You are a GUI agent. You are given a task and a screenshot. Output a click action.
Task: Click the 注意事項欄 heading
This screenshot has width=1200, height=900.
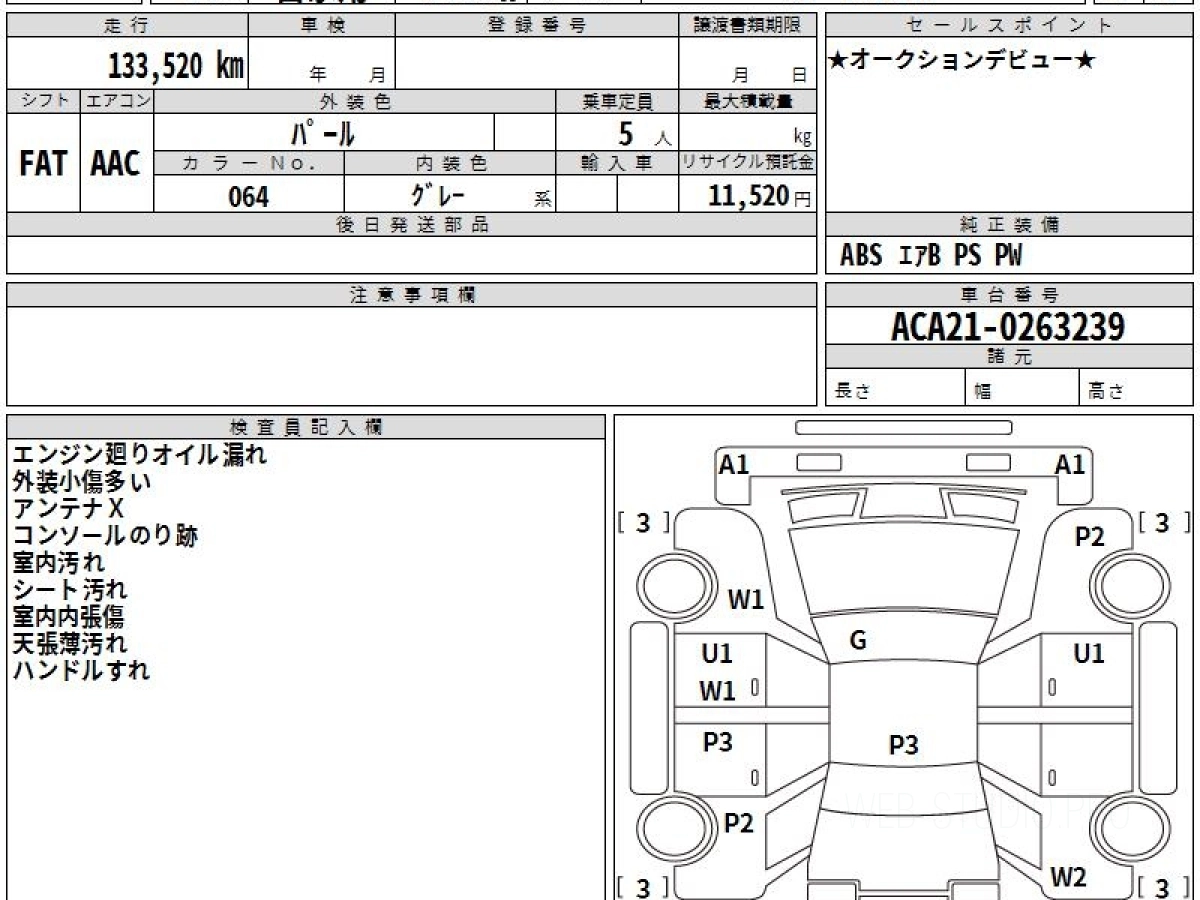pos(411,295)
